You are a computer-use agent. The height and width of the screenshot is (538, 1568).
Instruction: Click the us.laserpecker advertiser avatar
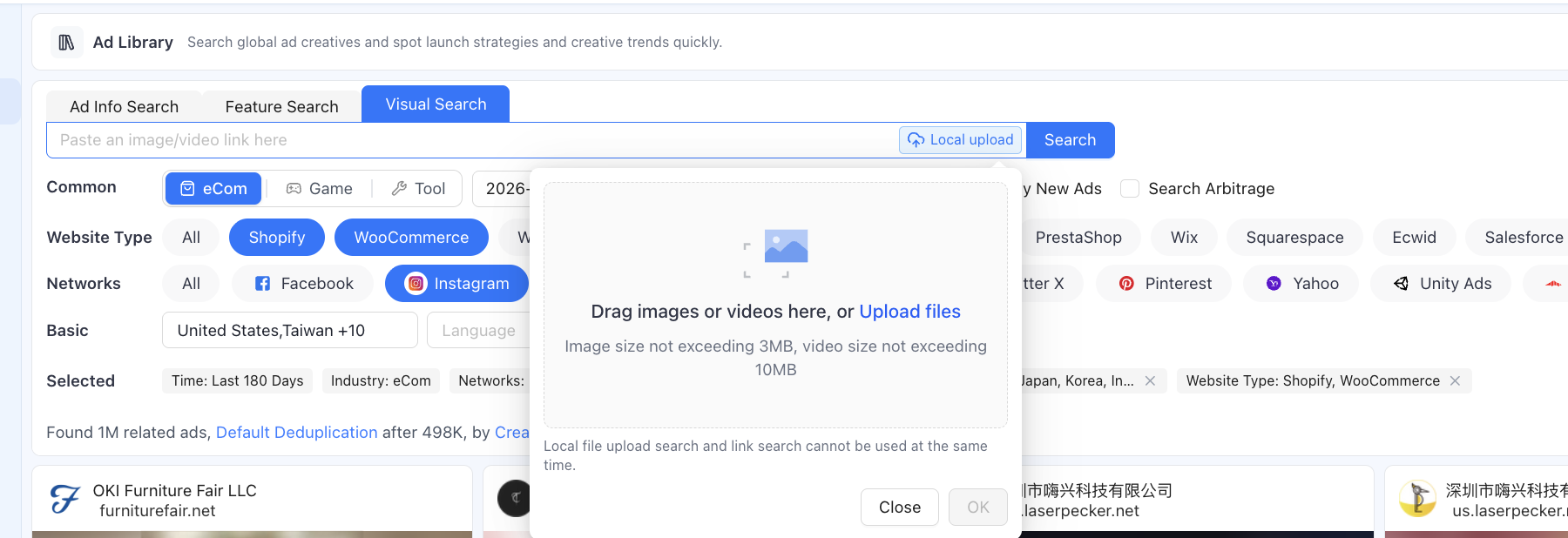(1417, 499)
